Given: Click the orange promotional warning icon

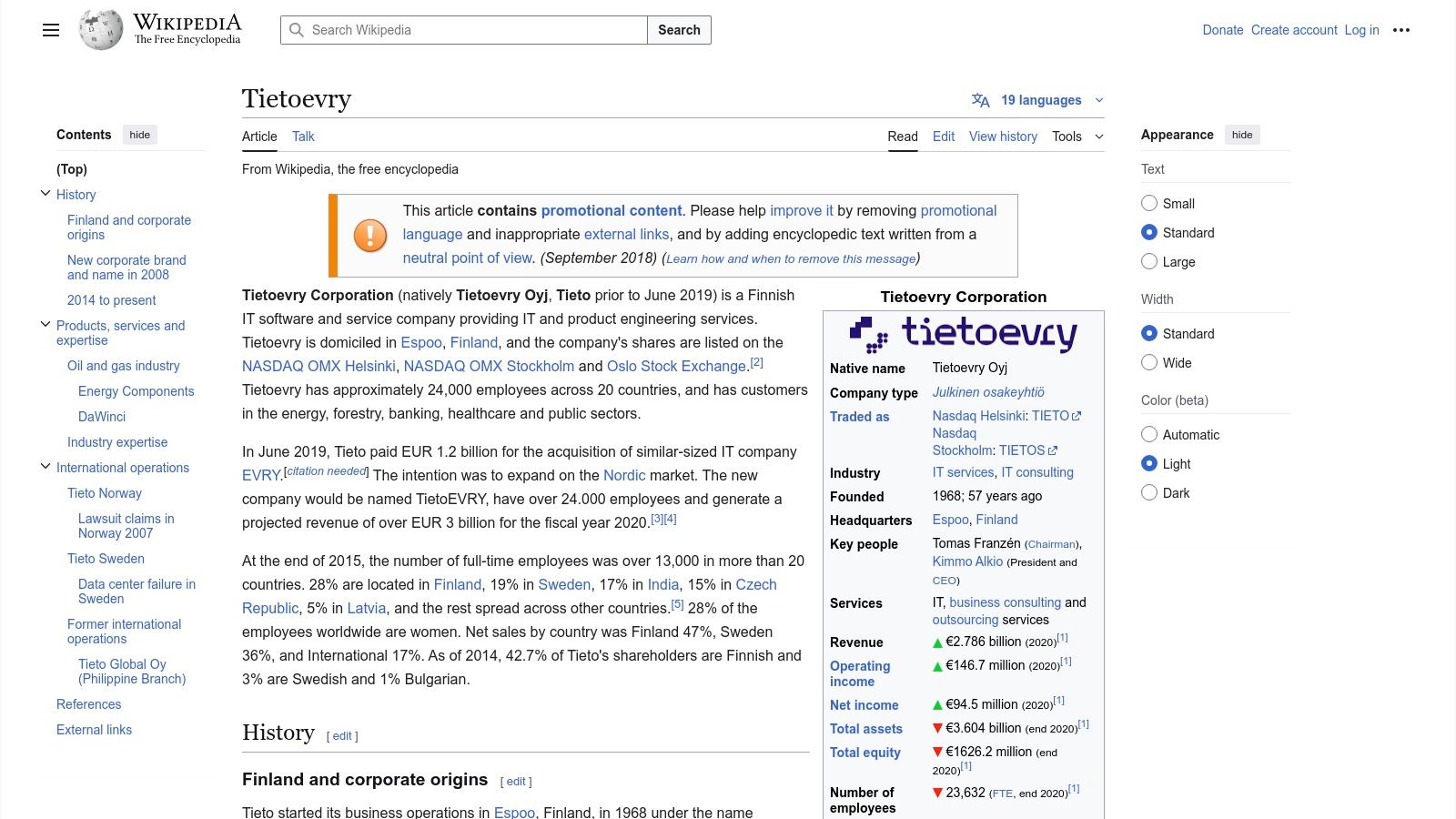Looking at the screenshot, I should tap(370, 235).
